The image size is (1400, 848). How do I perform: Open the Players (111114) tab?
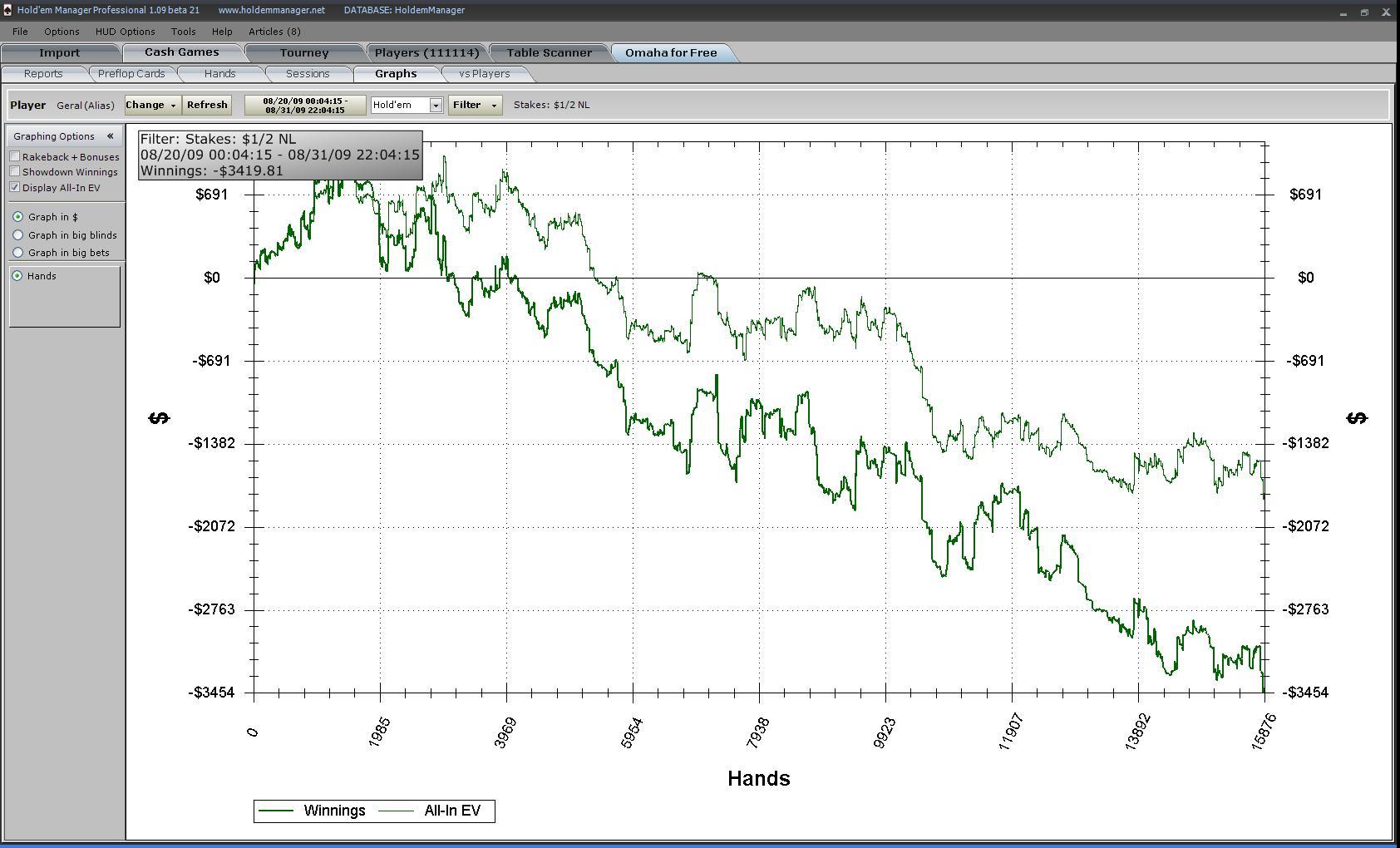coord(427,52)
